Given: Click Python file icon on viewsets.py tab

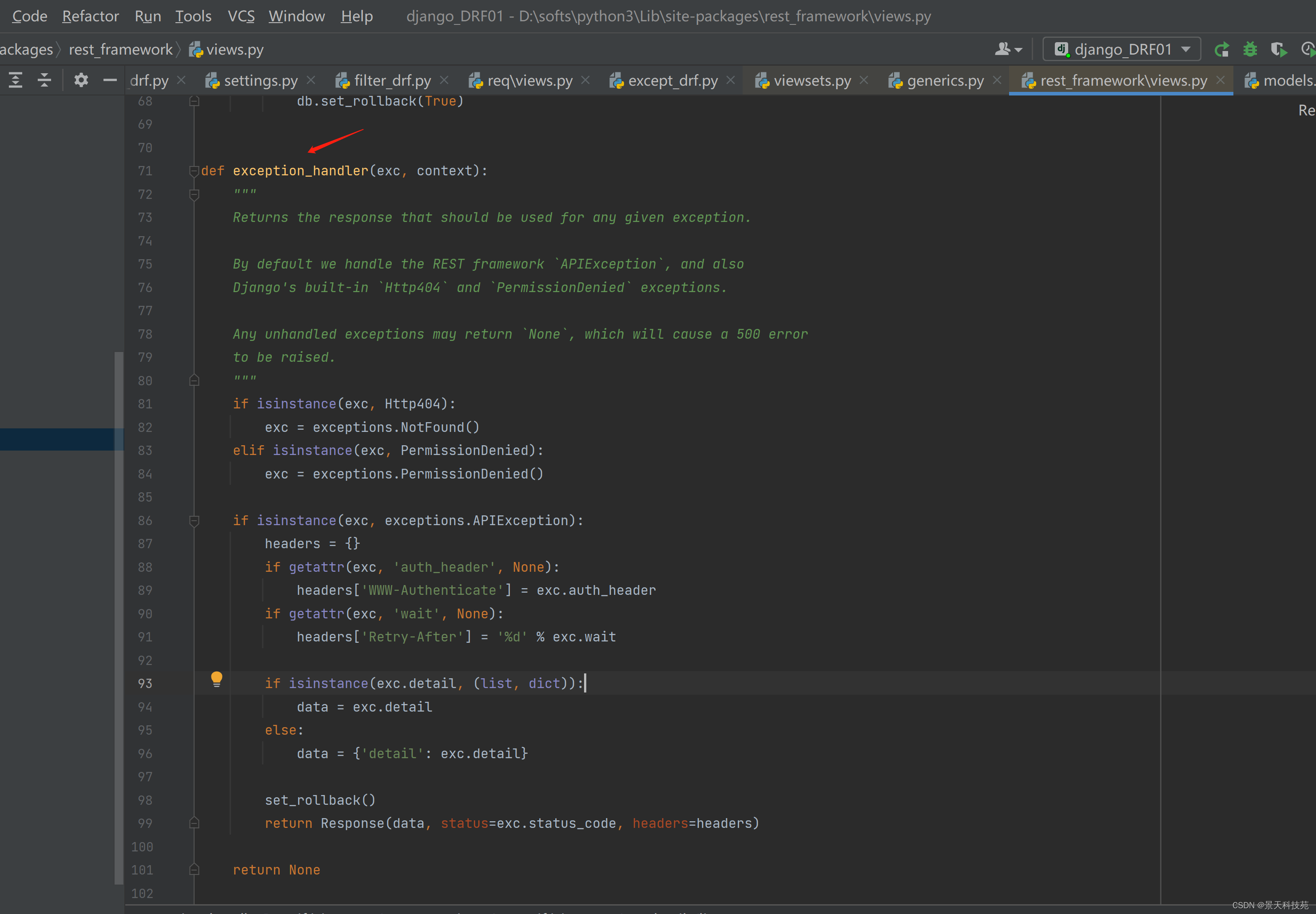Looking at the screenshot, I should pos(762,81).
